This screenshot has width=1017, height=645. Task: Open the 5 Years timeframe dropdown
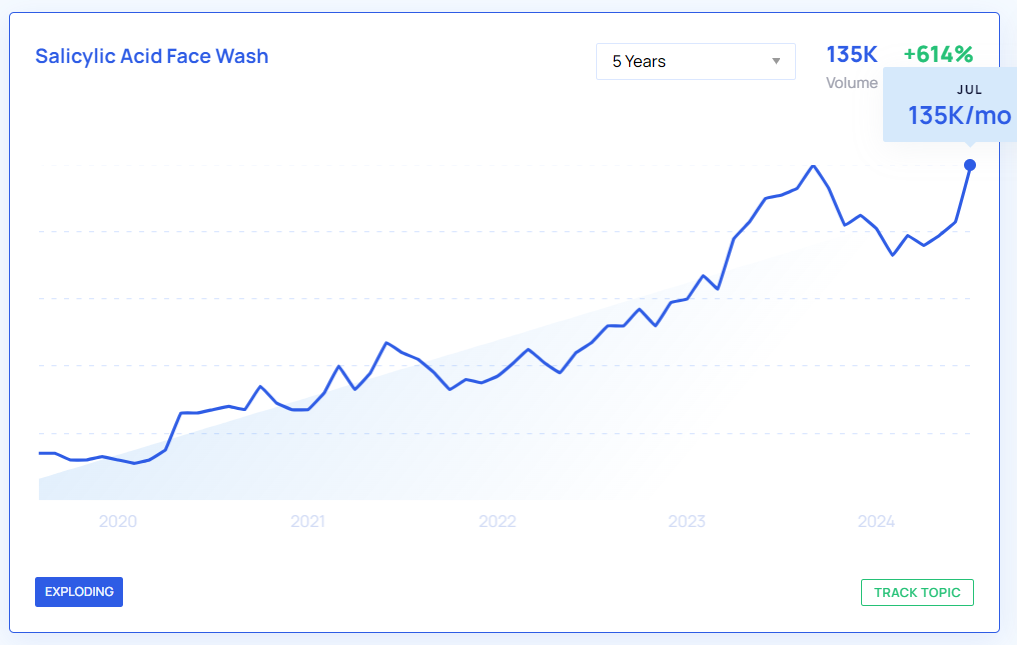(695, 61)
